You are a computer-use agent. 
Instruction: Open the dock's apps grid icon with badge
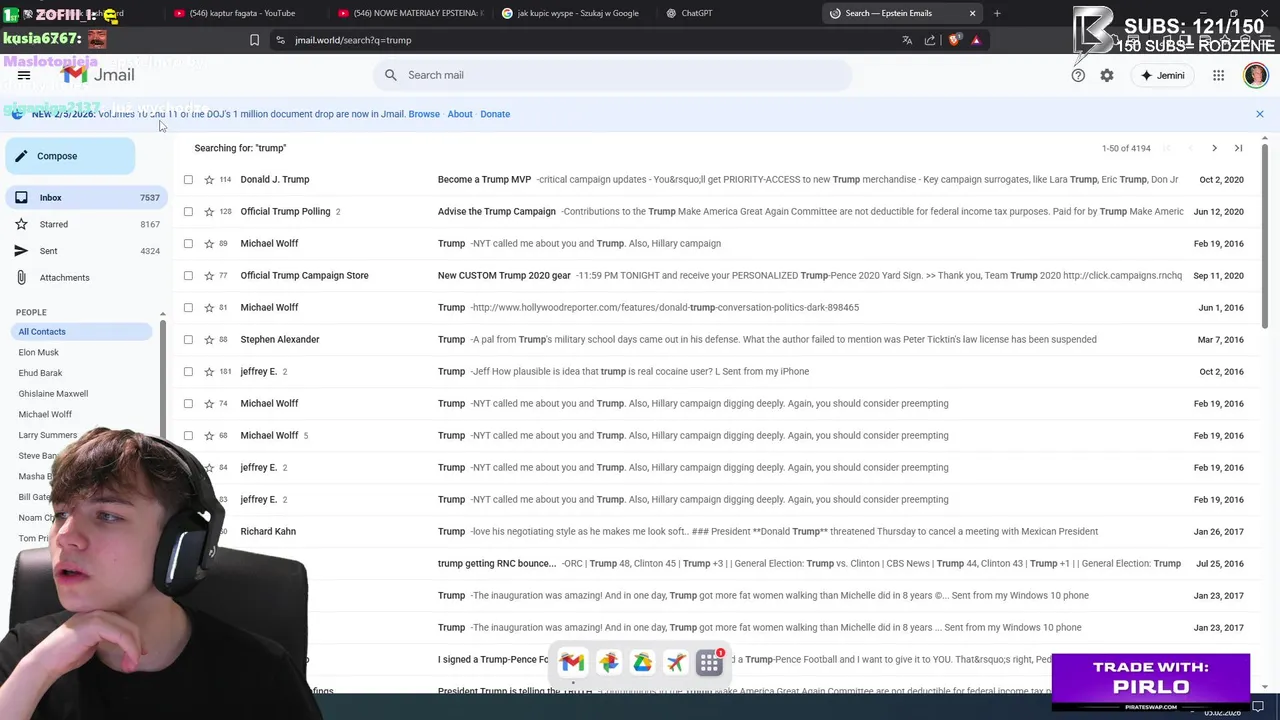pyautogui.click(x=710, y=662)
